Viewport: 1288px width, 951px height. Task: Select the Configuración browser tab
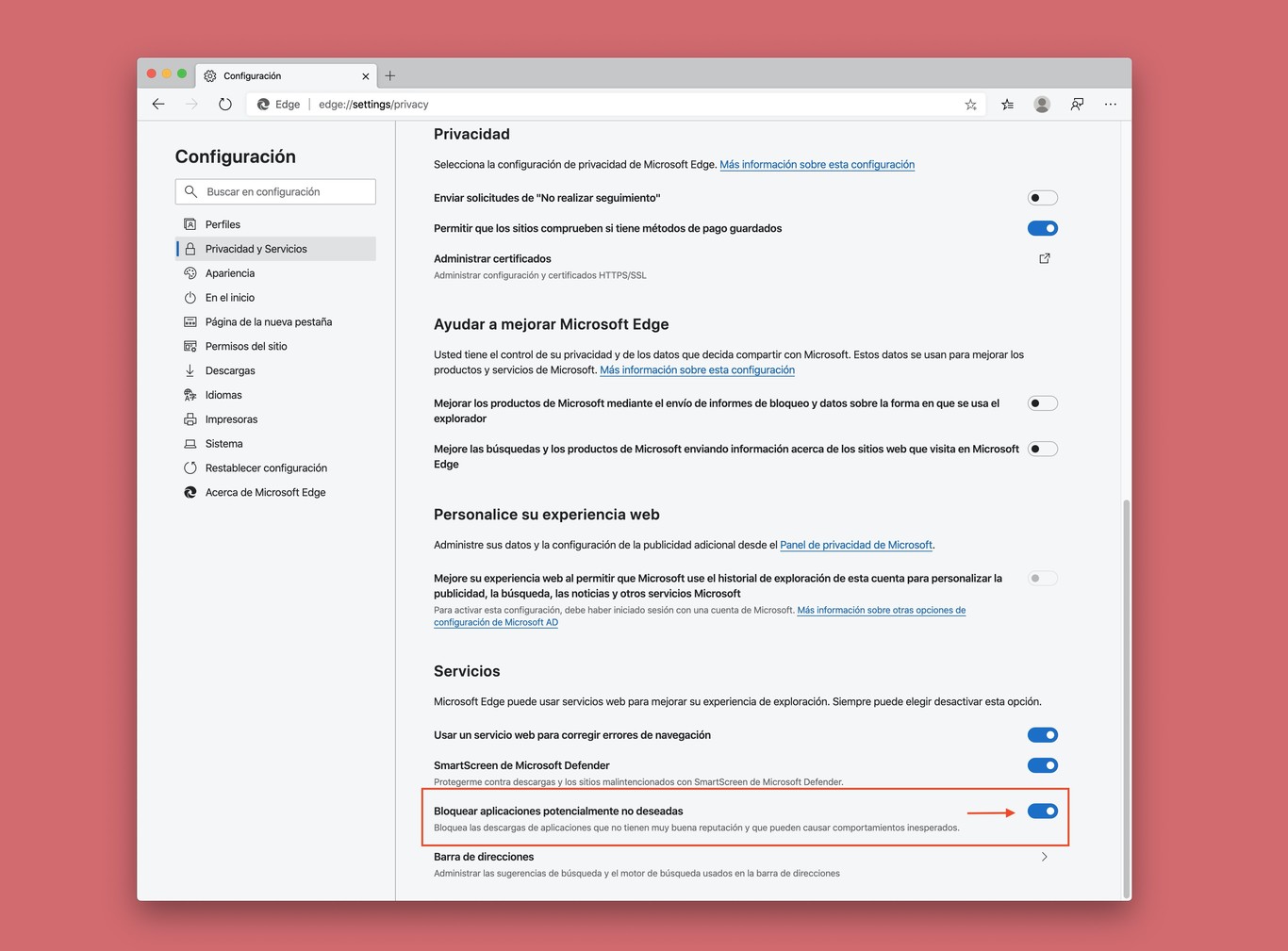[287, 75]
